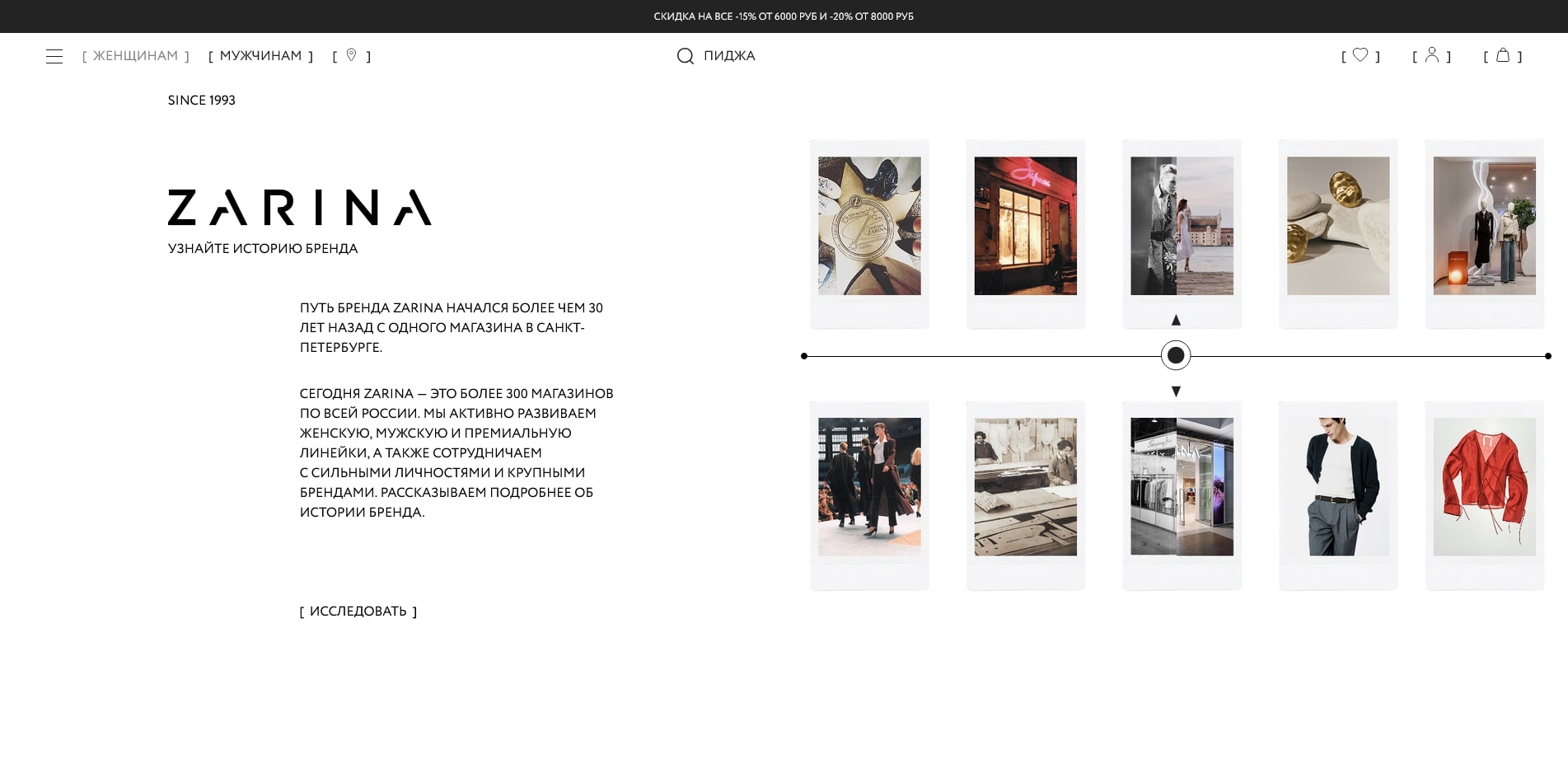Click the down arrow below timeline handle

click(1176, 391)
